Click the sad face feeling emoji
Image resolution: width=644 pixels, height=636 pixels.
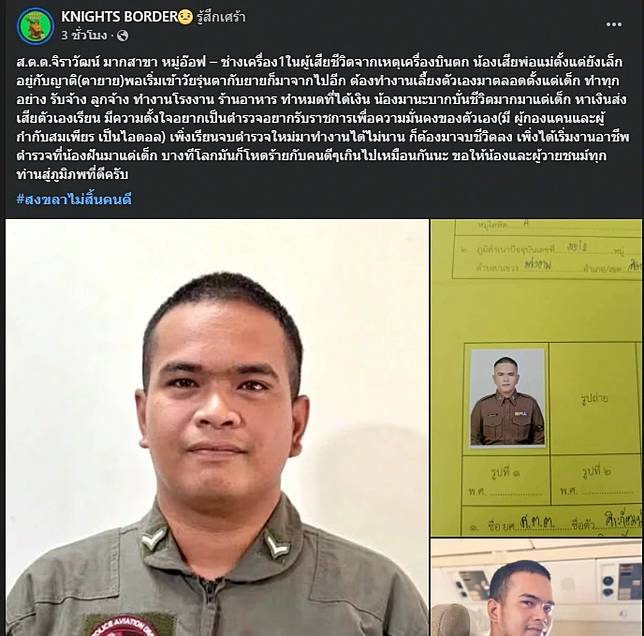[185, 17]
